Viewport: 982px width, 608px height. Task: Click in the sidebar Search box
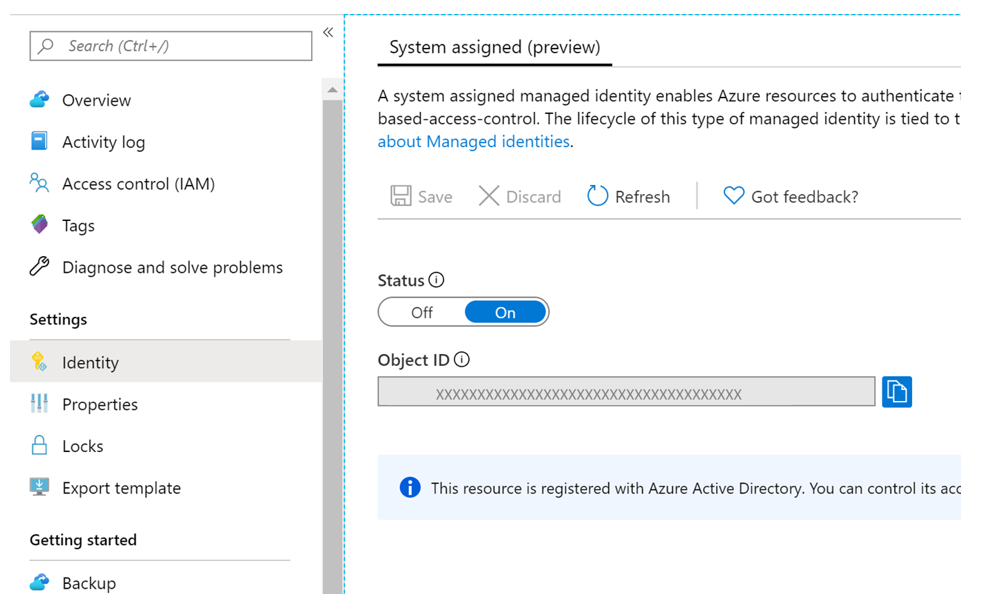coord(180,46)
